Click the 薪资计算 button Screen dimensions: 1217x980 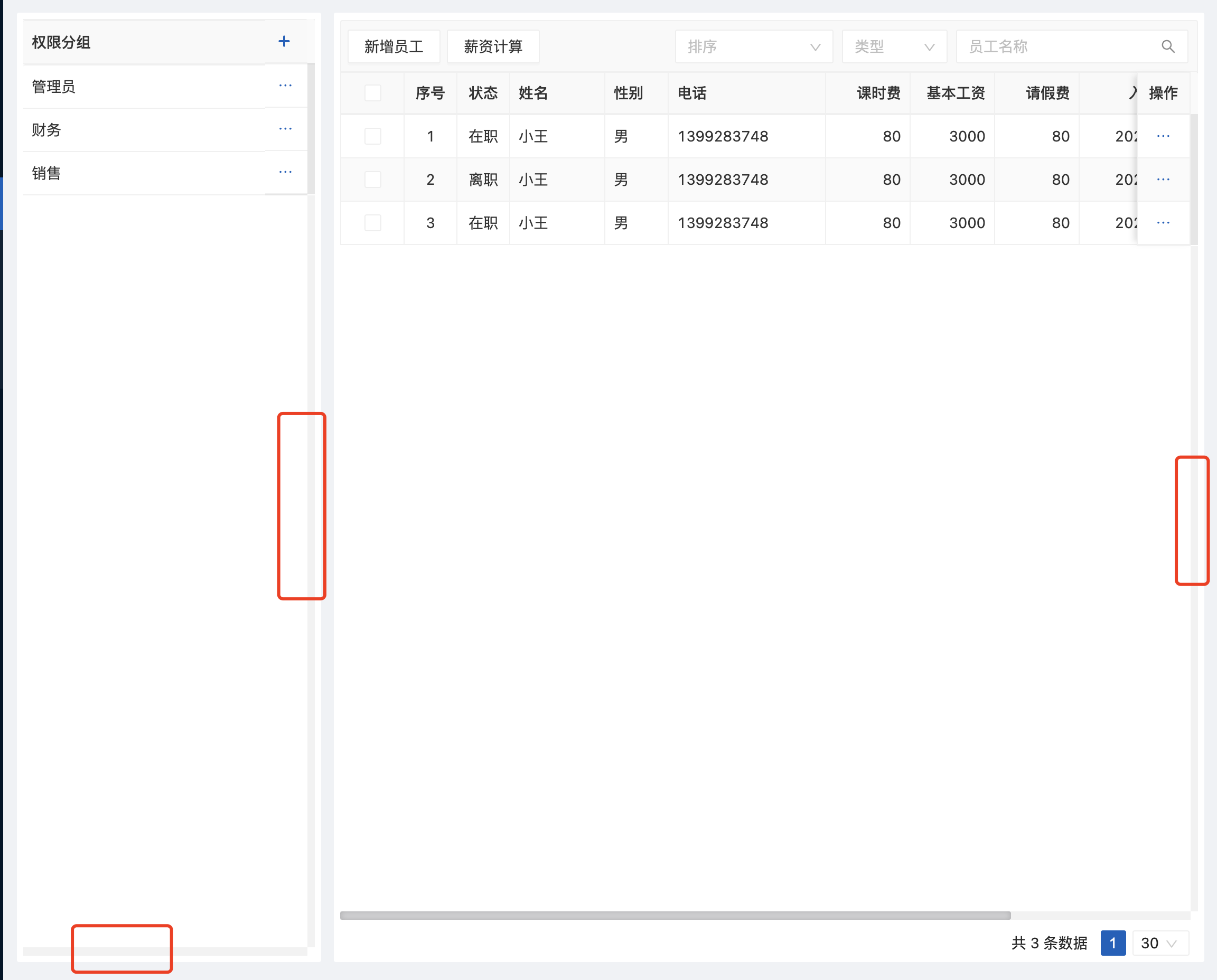click(x=492, y=46)
